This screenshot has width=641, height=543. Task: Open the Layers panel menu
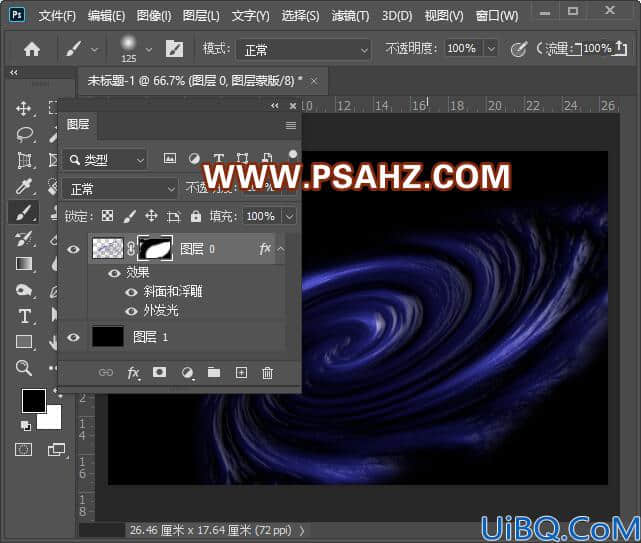291,126
